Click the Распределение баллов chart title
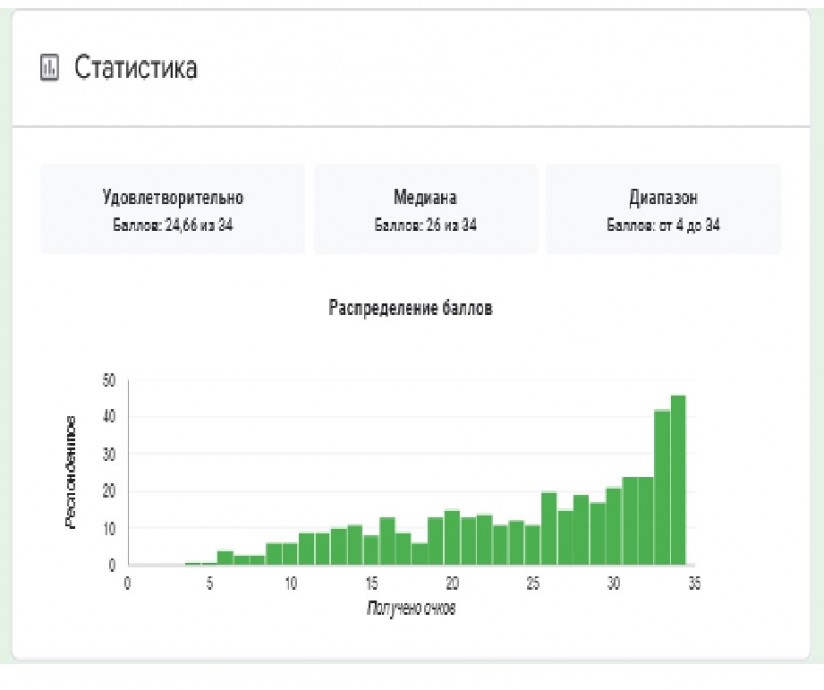This screenshot has width=824, height=690. pyautogui.click(x=411, y=308)
